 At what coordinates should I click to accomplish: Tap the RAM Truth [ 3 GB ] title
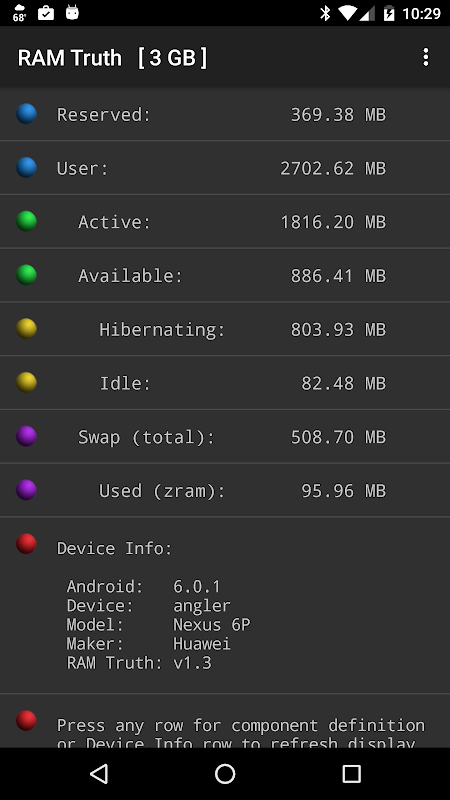(112, 58)
